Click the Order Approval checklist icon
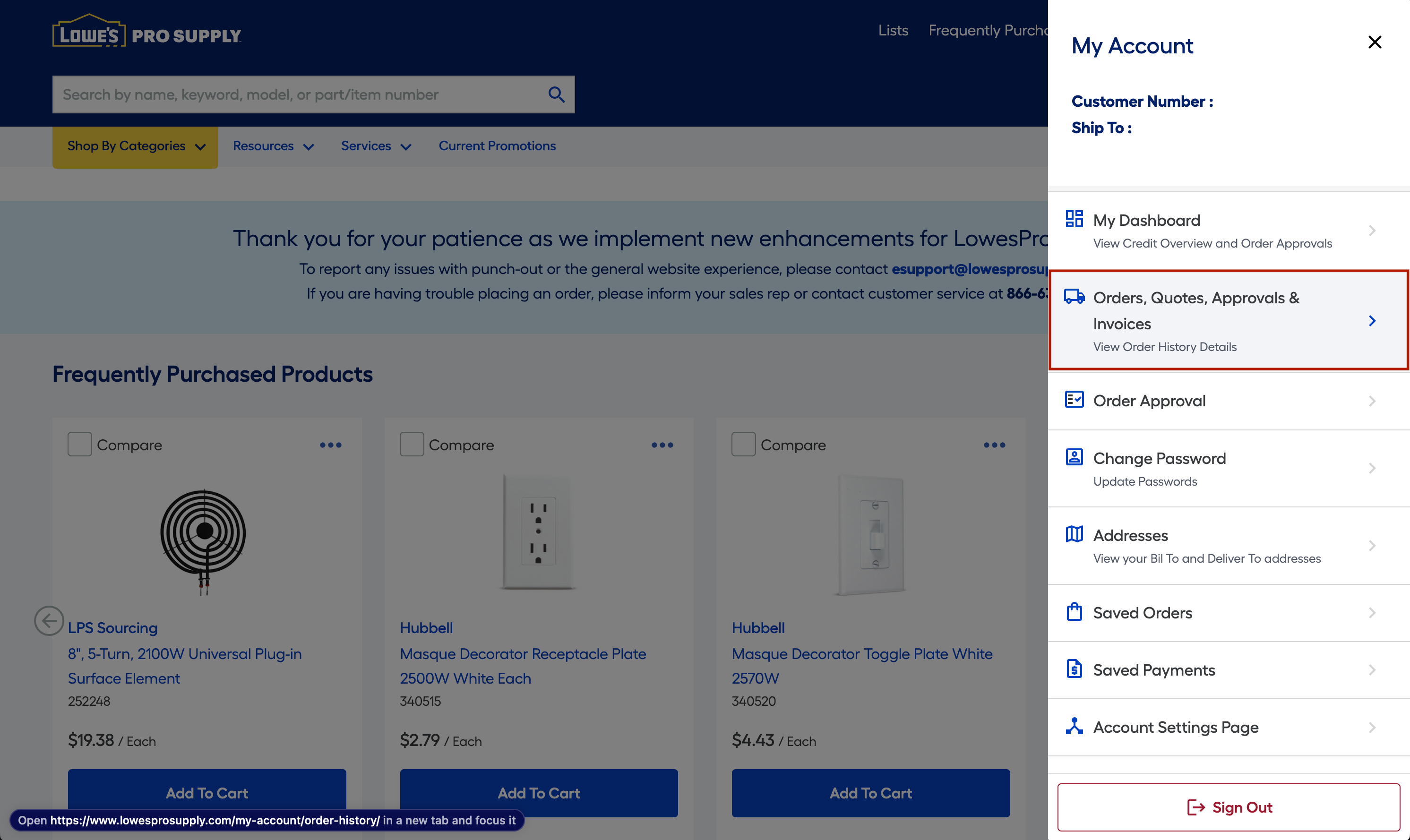 pyautogui.click(x=1074, y=400)
